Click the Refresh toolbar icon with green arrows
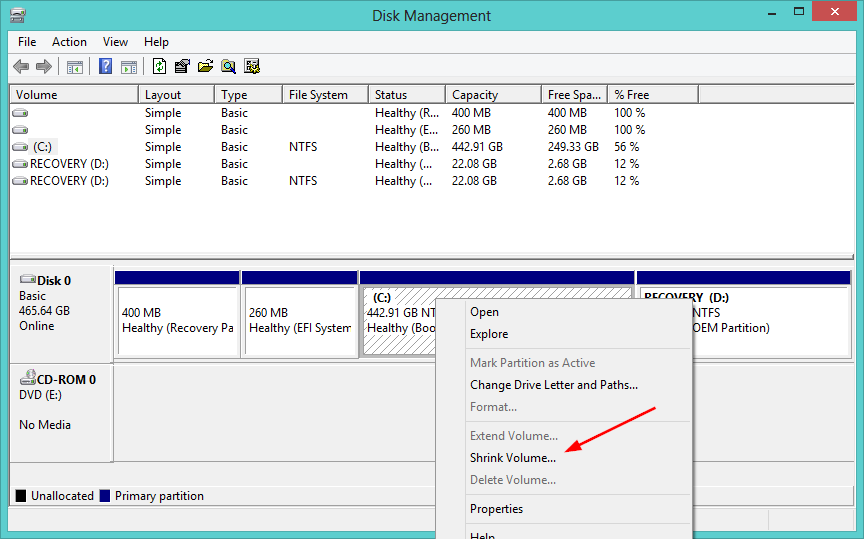 tap(159, 67)
